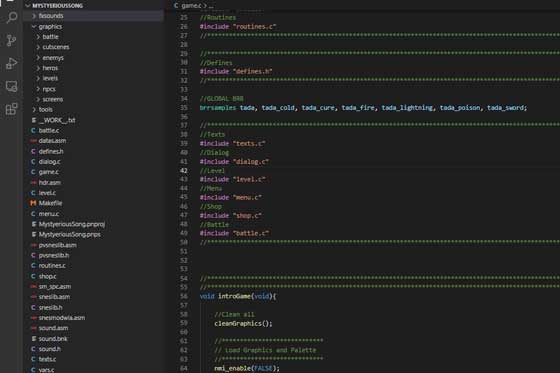Open the Extensions view
Screen dimensions: 560x373
pyautogui.click(x=11, y=109)
